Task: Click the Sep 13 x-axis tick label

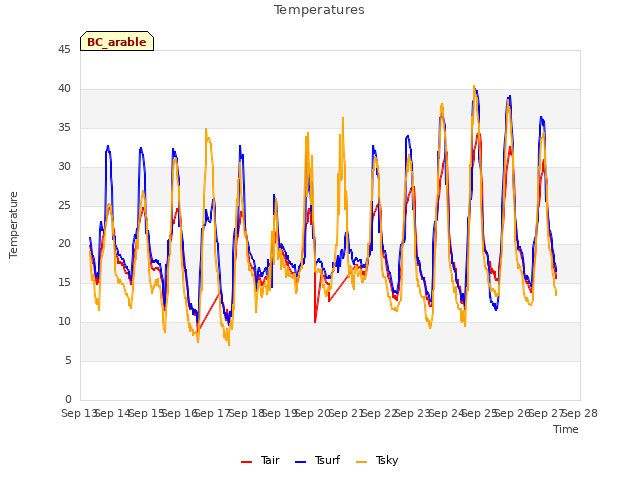Action: pos(80,413)
